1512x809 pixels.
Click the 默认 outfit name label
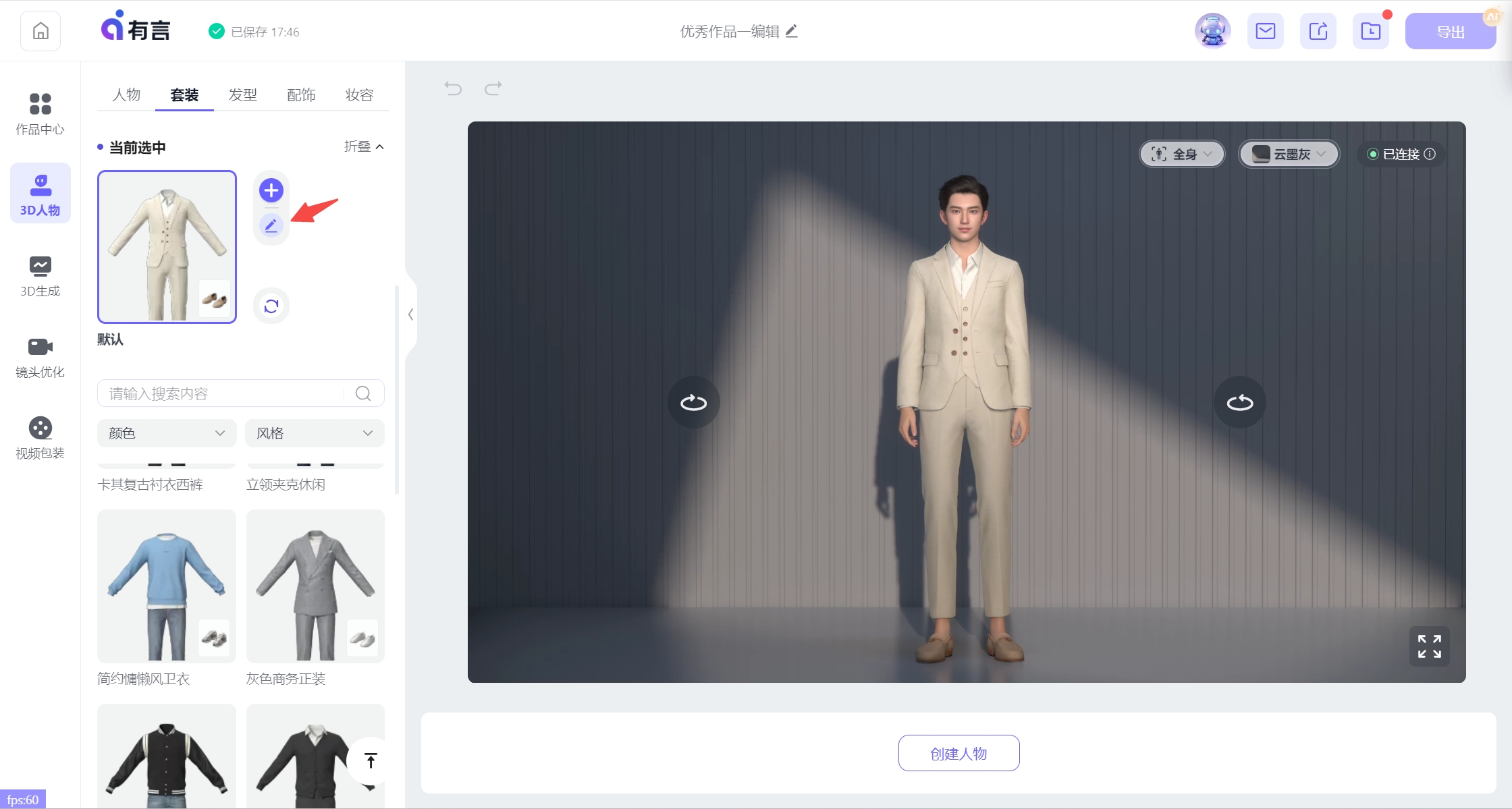(111, 339)
